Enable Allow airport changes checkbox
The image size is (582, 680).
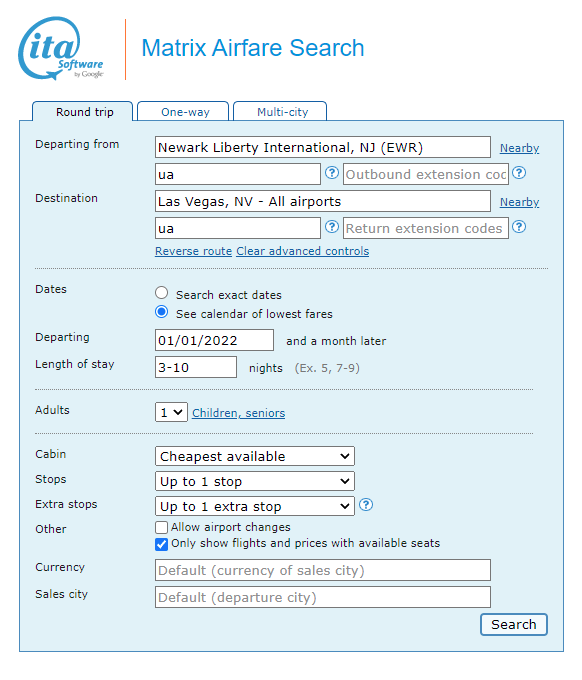pyautogui.click(x=161, y=527)
